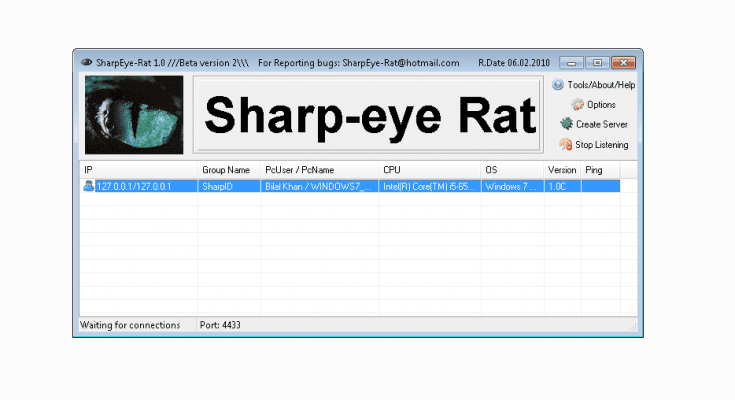Click the Ping column header

tap(600, 171)
